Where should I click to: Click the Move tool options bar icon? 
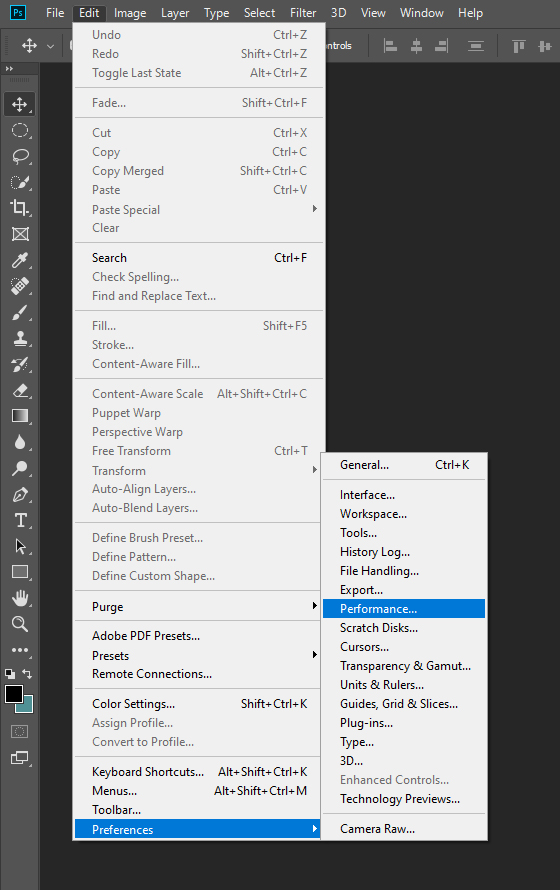tap(30, 46)
